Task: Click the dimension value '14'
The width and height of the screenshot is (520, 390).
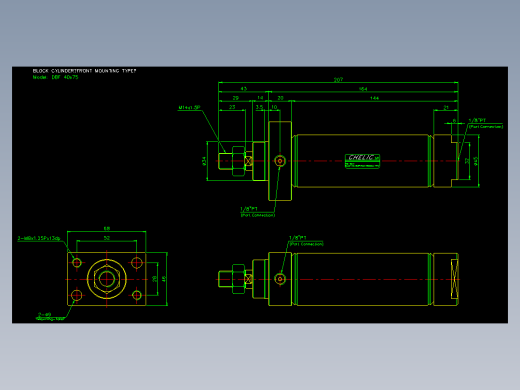Action: coord(260,98)
